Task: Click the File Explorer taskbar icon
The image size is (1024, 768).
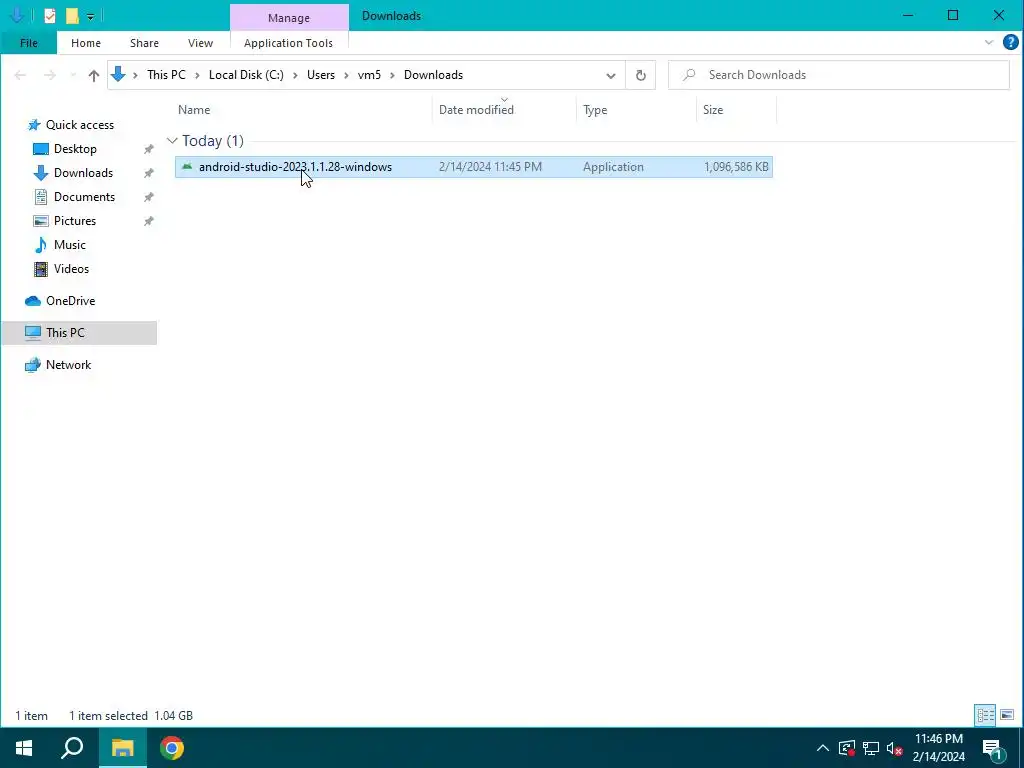Action: [122, 748]
